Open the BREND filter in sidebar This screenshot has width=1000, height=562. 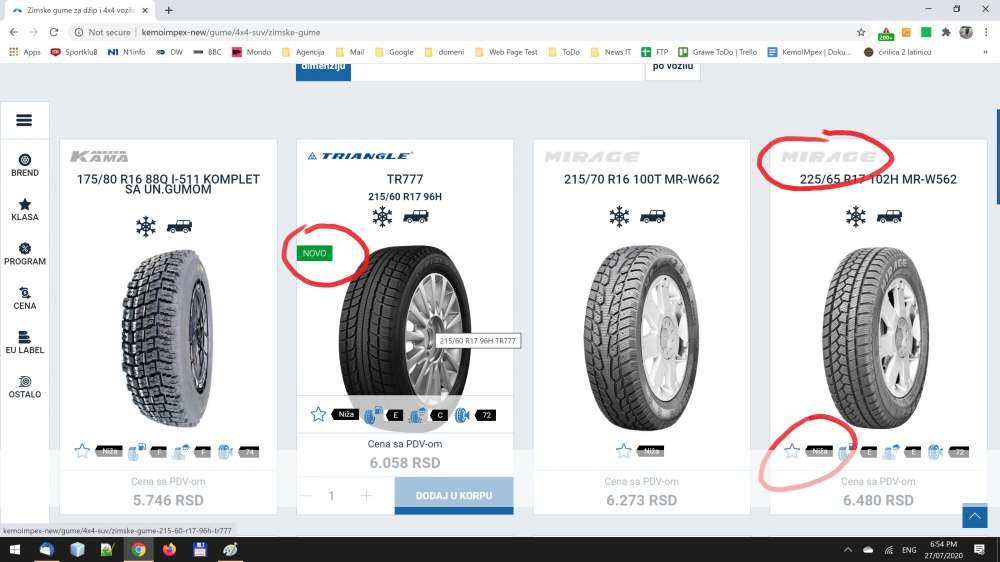click(x=25, y=165)
